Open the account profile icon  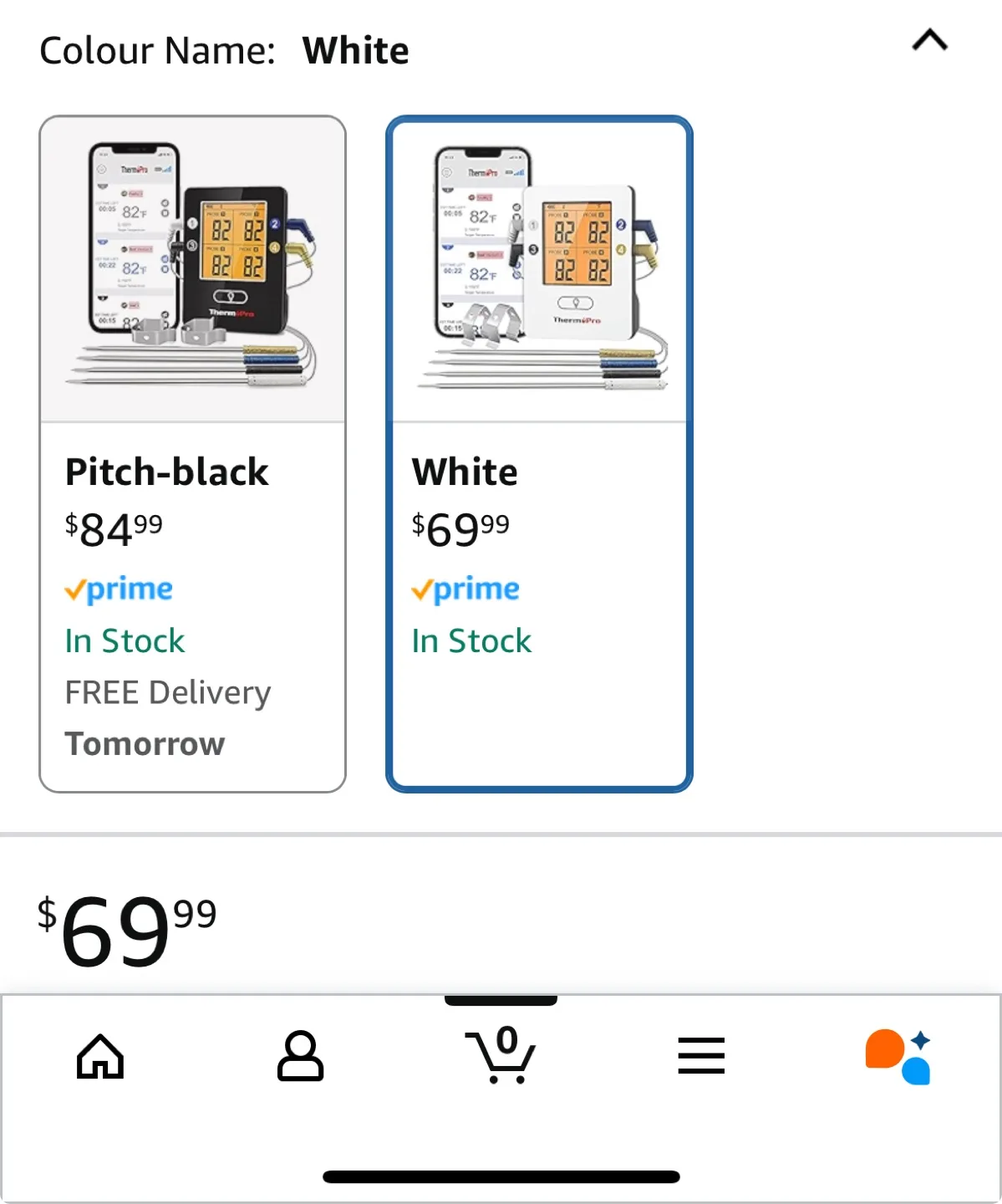tap(300, 1057)
